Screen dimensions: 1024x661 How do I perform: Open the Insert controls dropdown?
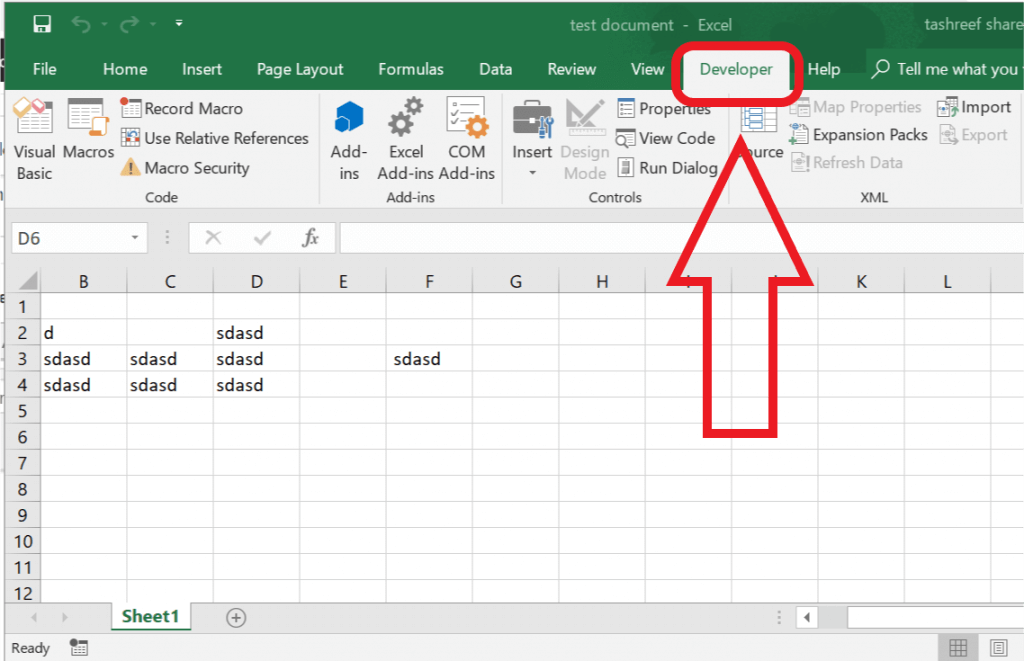[x=532, y=140]
